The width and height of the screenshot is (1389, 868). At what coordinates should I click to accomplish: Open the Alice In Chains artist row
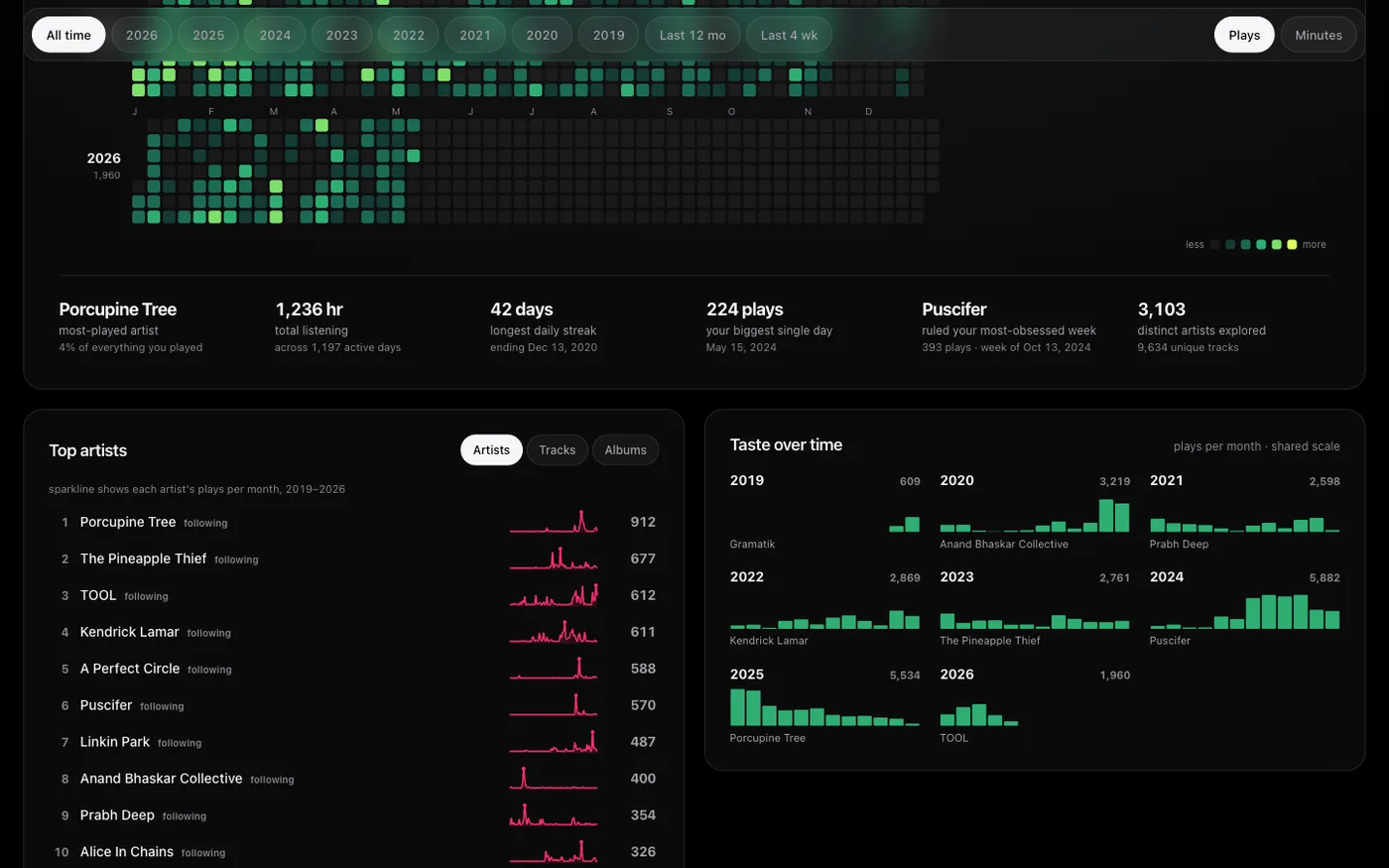pos(353,852)
